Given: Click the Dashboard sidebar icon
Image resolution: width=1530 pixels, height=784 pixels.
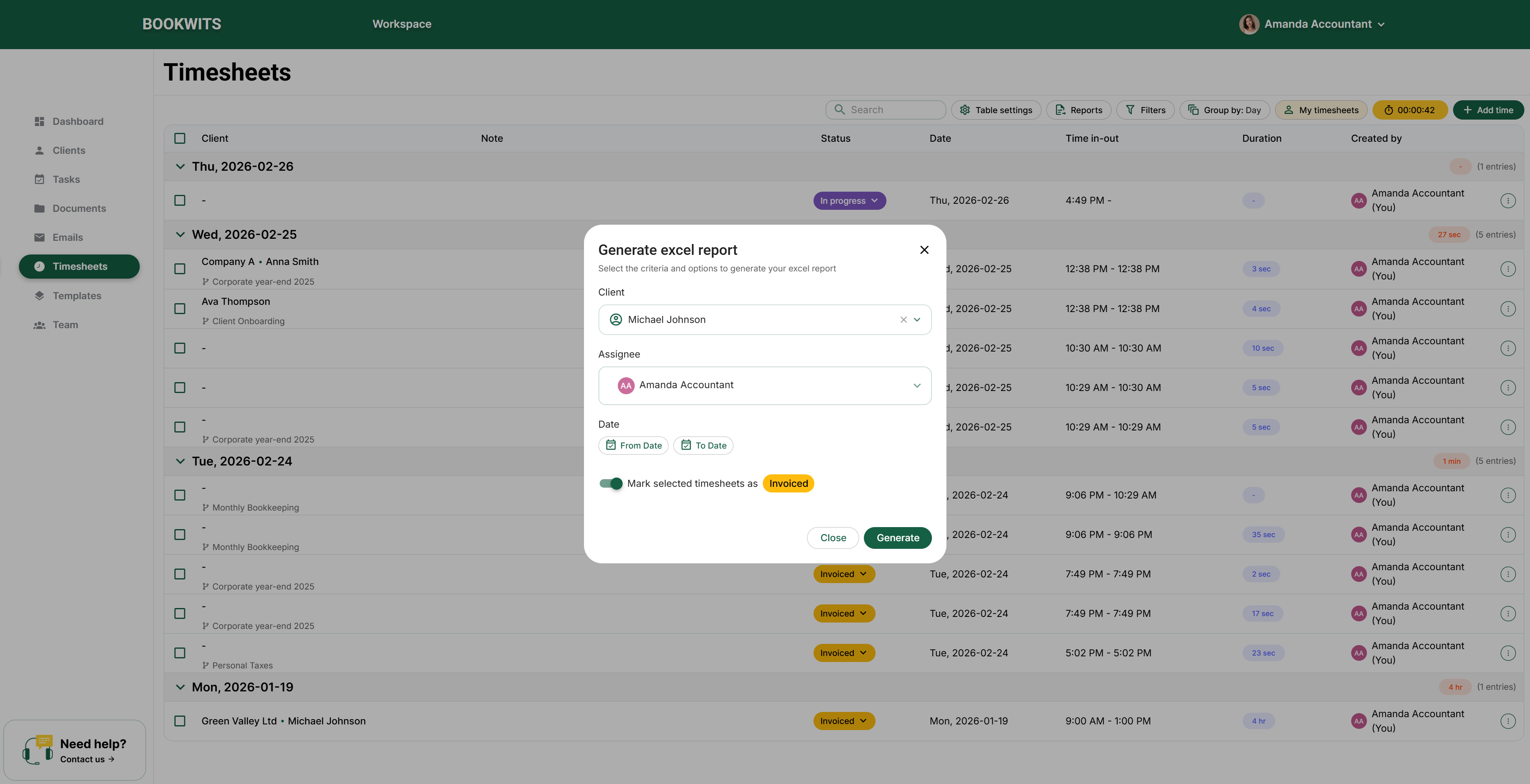Looking at the screenshot, I should [39, 121].
